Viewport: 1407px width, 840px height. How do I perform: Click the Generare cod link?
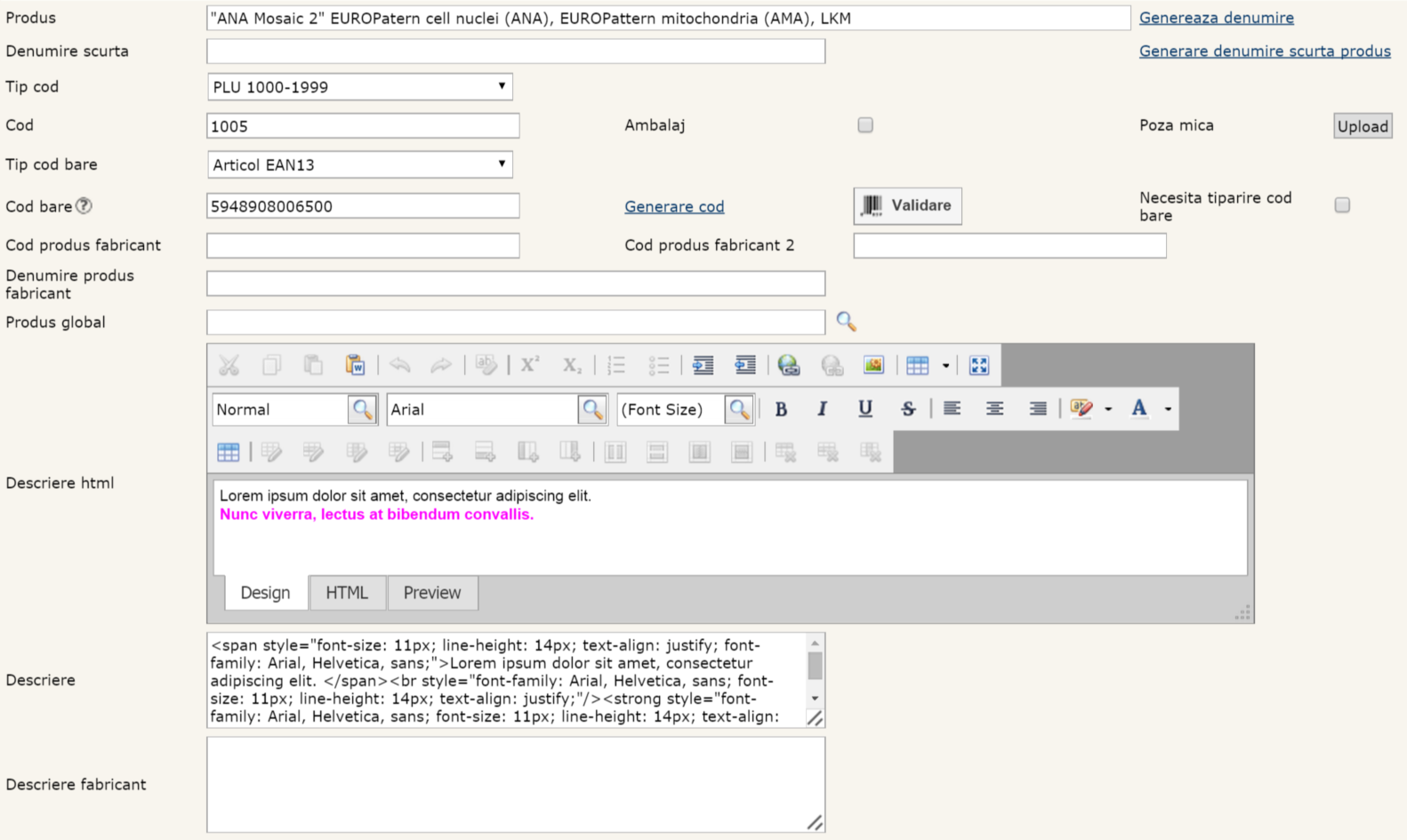[674, 206]
